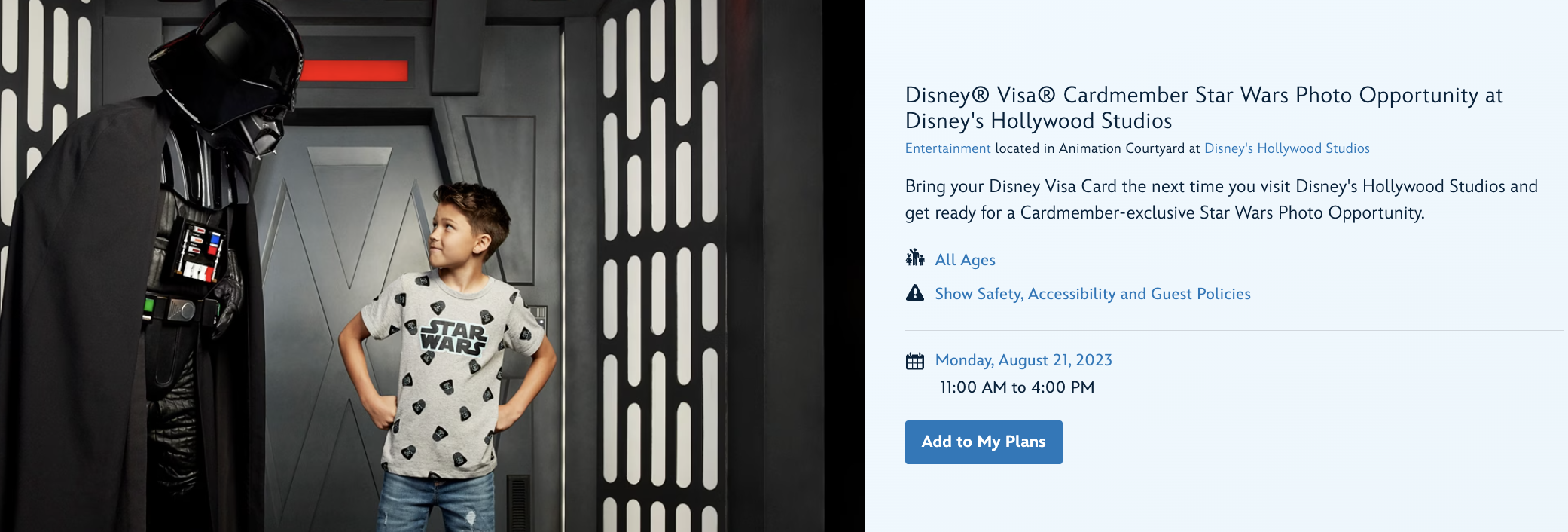
Task: Click the Star Wars Photo Opportunity event title
Action: [x=1204, y=108]
